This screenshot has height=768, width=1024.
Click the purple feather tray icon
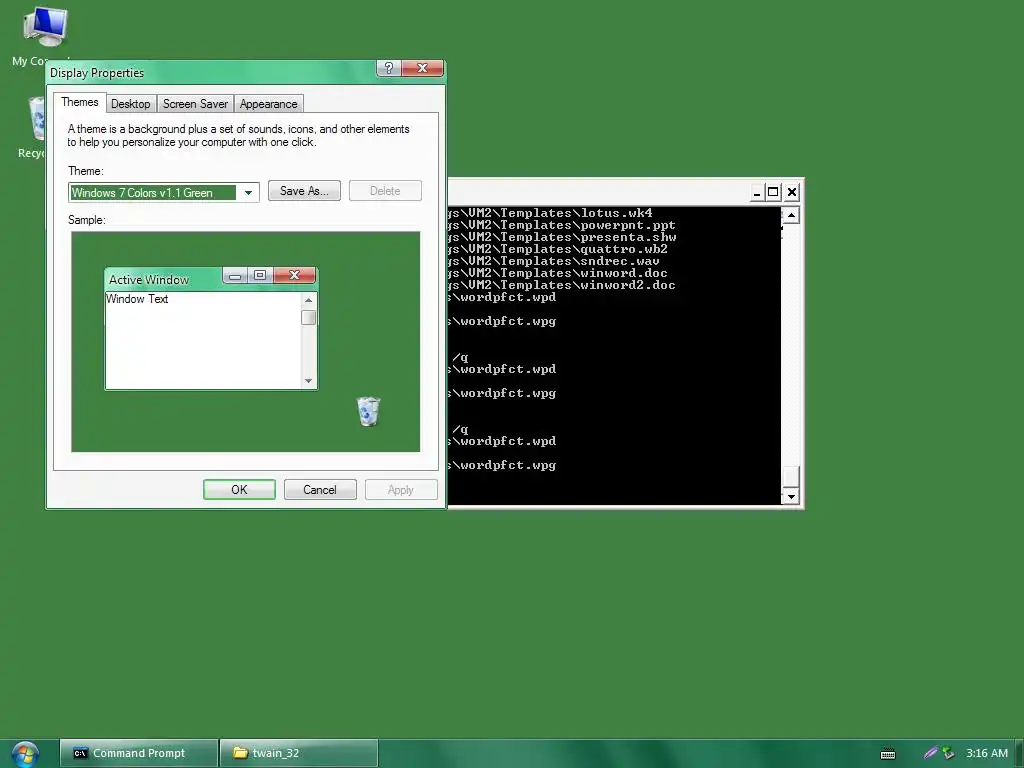point(930,753)
